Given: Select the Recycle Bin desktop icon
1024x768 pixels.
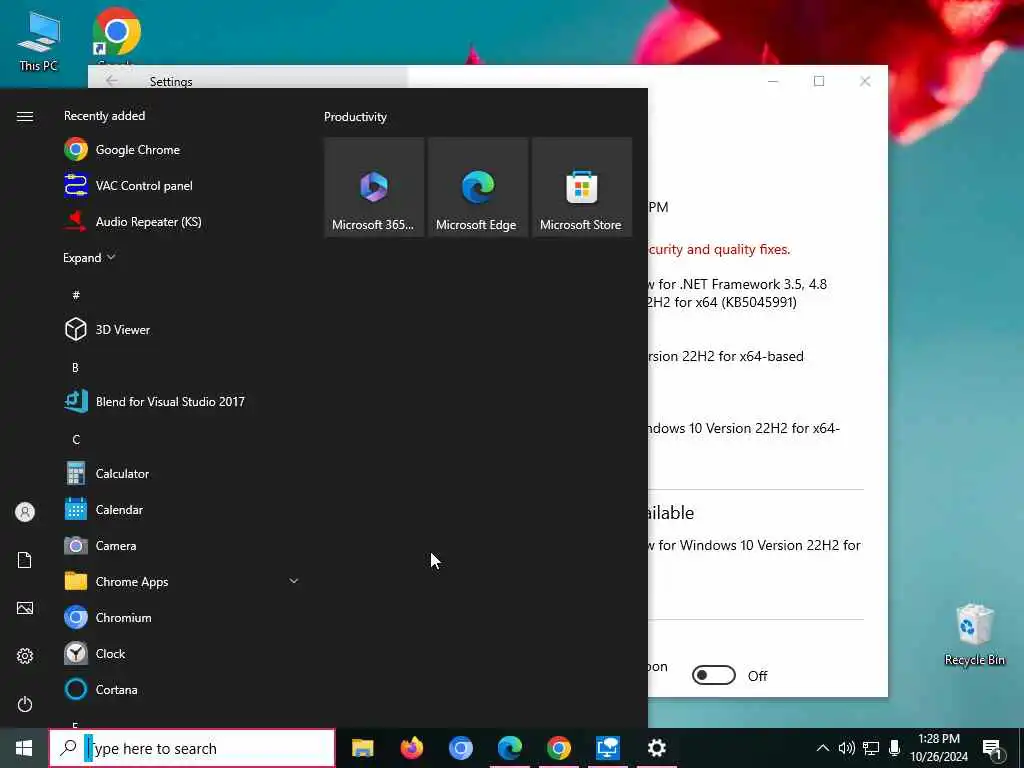Looking at the screenshot, I should tap(974, 634).
